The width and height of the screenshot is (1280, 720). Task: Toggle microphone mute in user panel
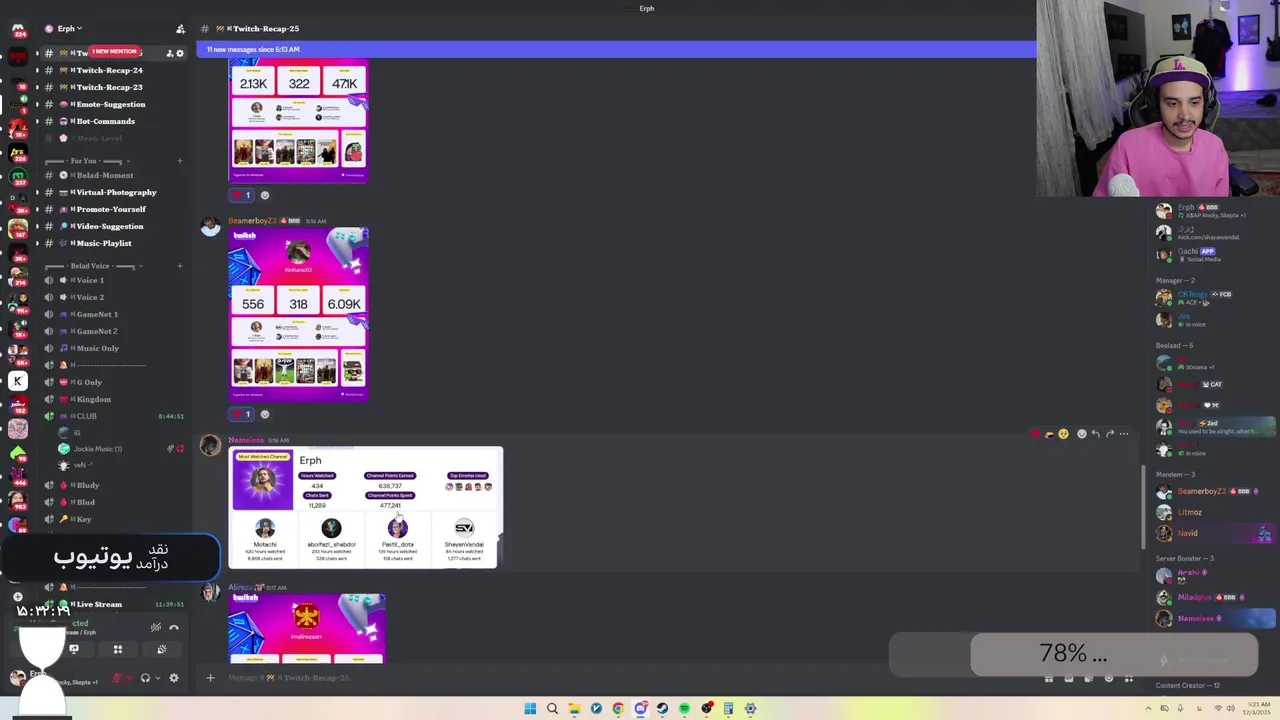(117, 678)
